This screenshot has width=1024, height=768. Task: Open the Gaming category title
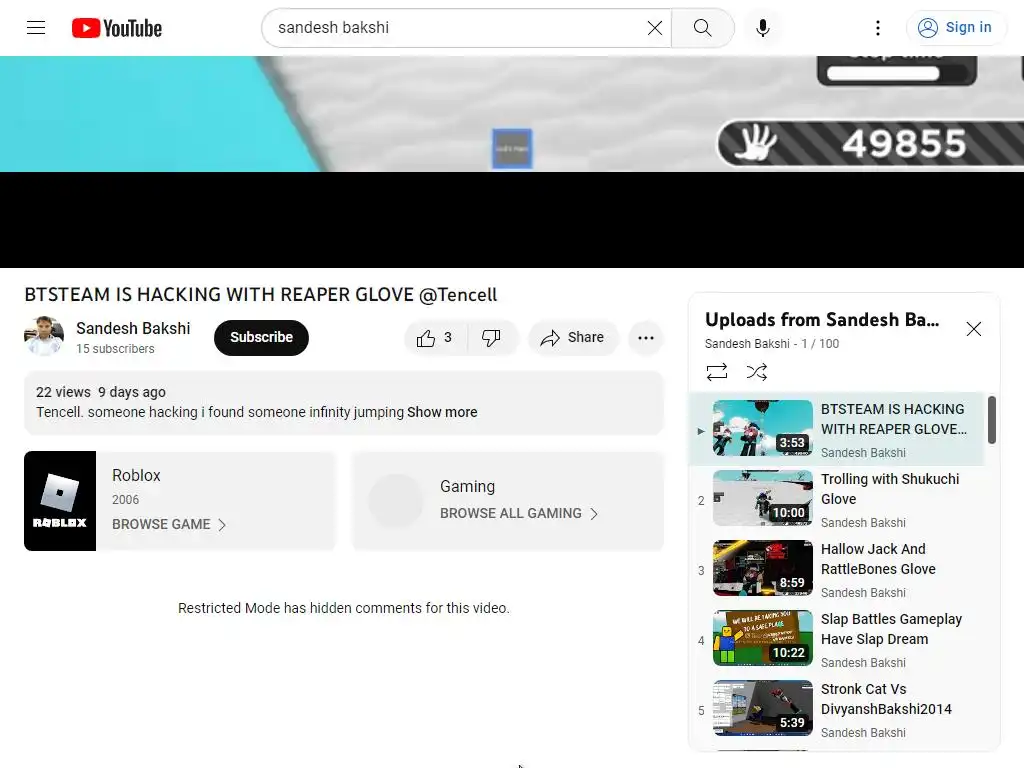pyautogui.click(x=468, y=487)
